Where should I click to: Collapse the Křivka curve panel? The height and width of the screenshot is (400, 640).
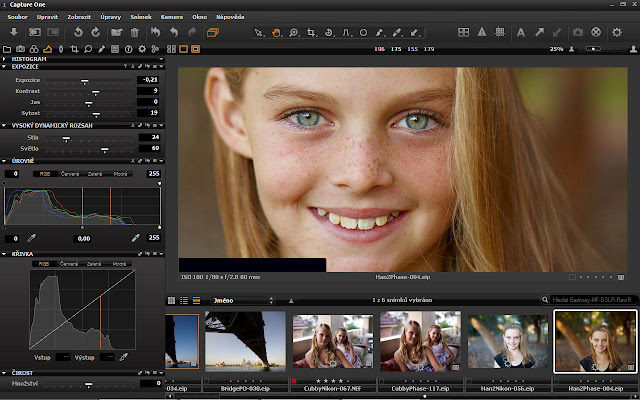tap(4, 254)
